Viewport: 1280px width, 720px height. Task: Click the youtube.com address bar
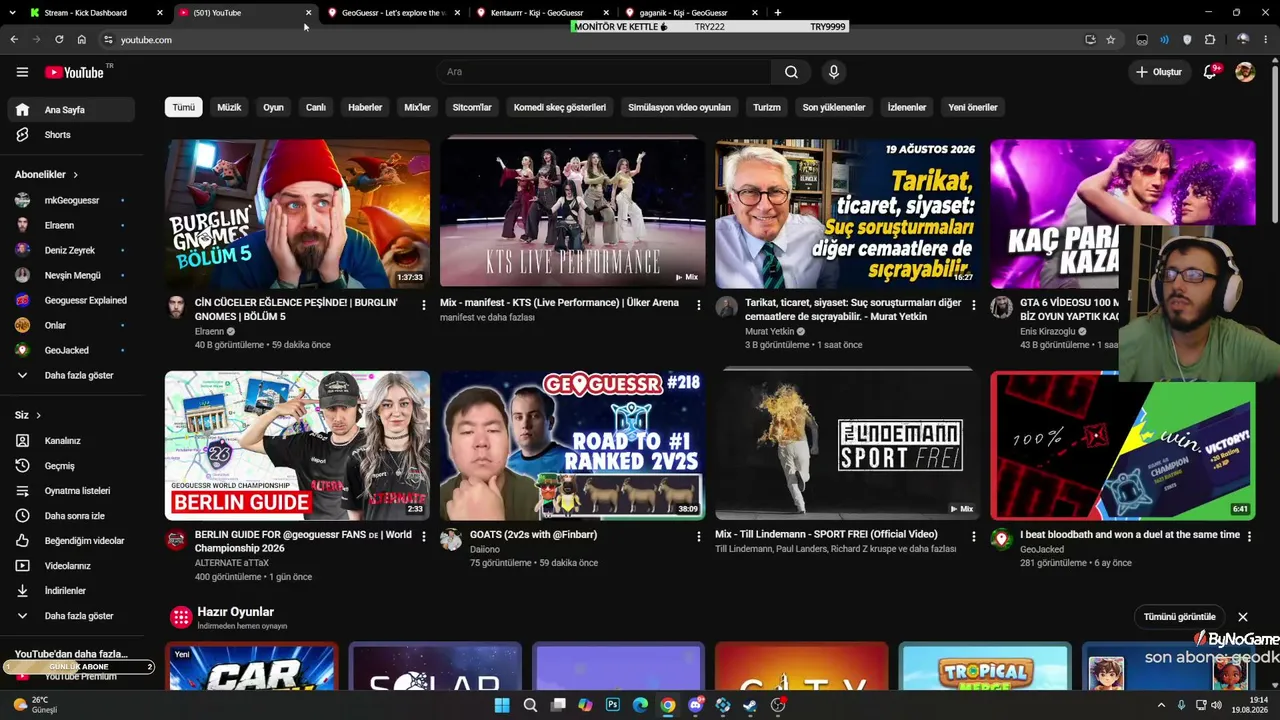tap(590, 40)
